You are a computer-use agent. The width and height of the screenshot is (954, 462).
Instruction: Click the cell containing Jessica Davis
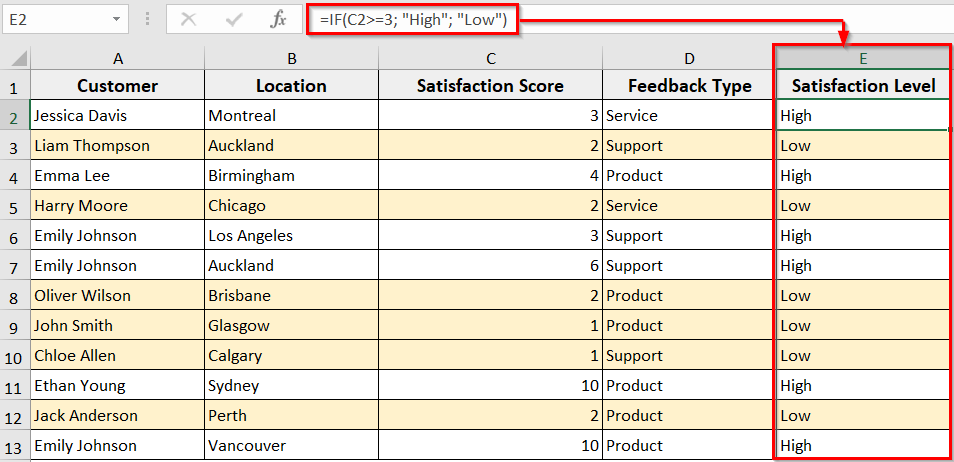click(117, 116)
